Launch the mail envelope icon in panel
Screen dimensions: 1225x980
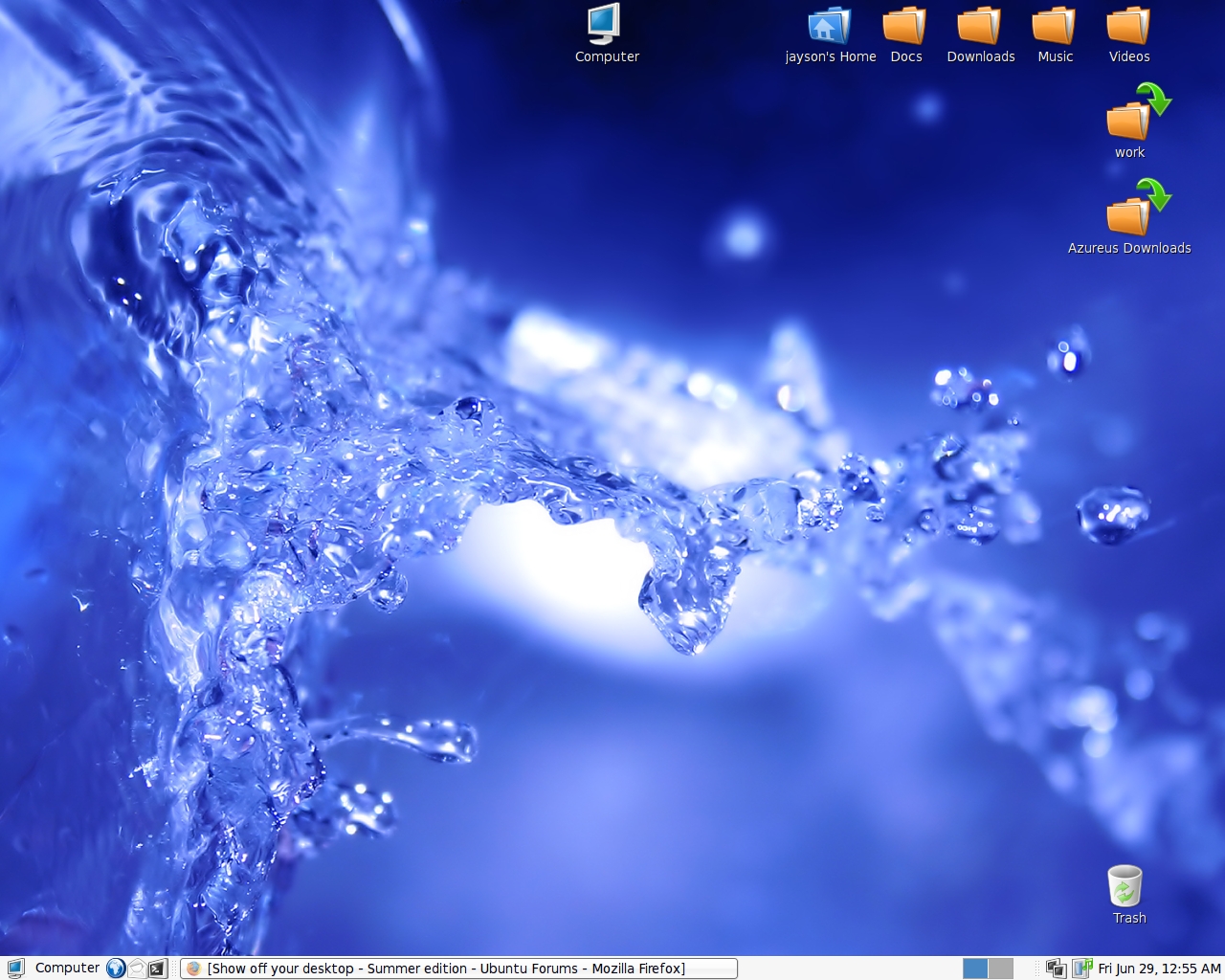[x=137, y=968]
